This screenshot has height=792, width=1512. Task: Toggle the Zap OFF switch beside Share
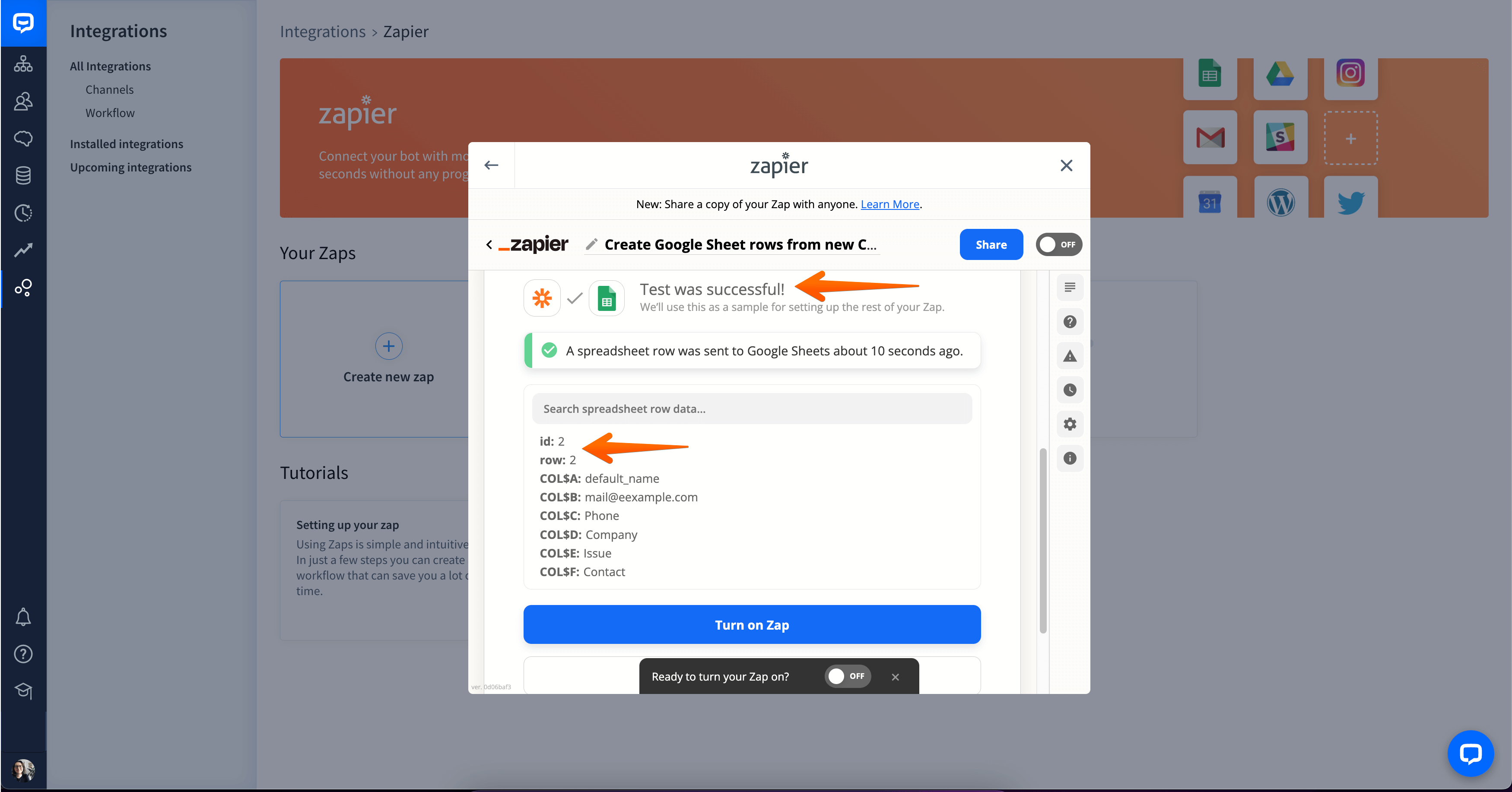pos(1058,245)
